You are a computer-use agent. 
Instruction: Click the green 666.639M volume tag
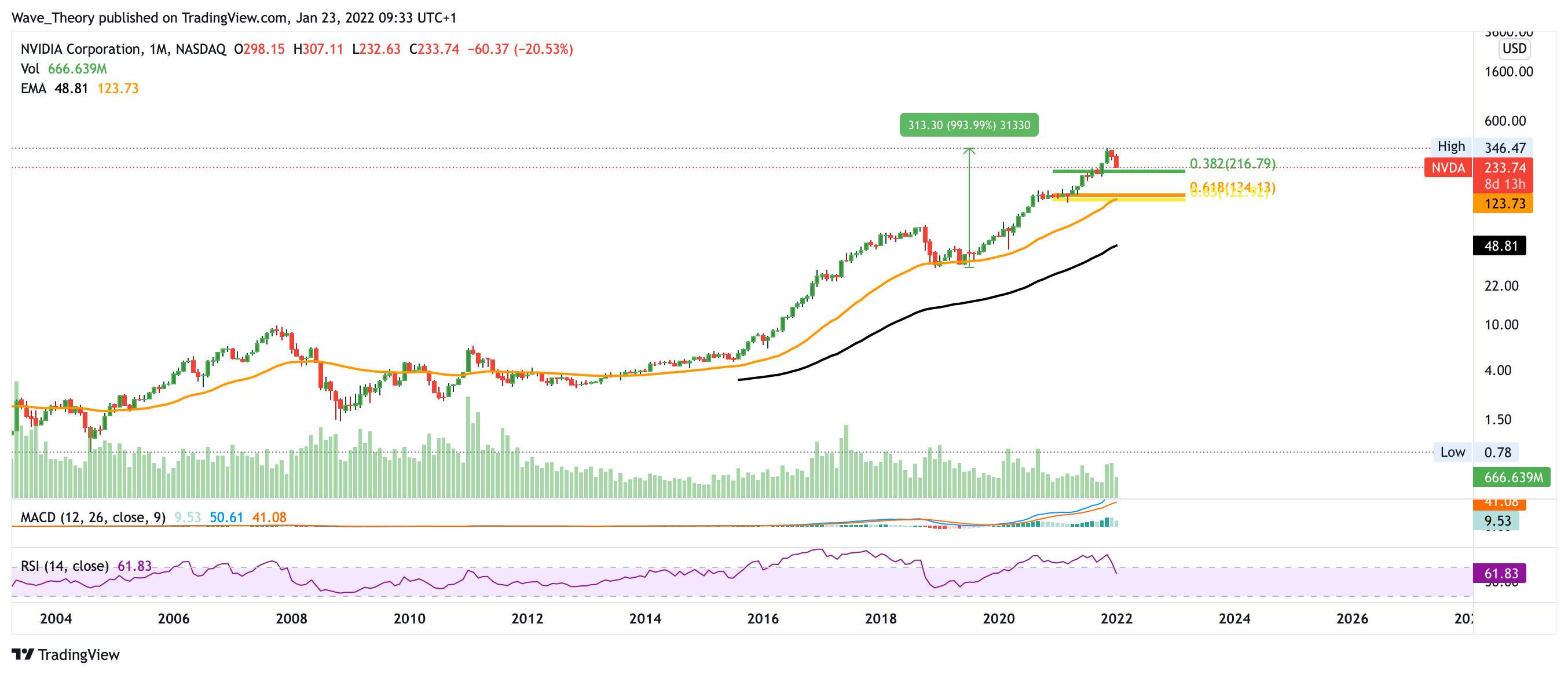[1511, 477]
